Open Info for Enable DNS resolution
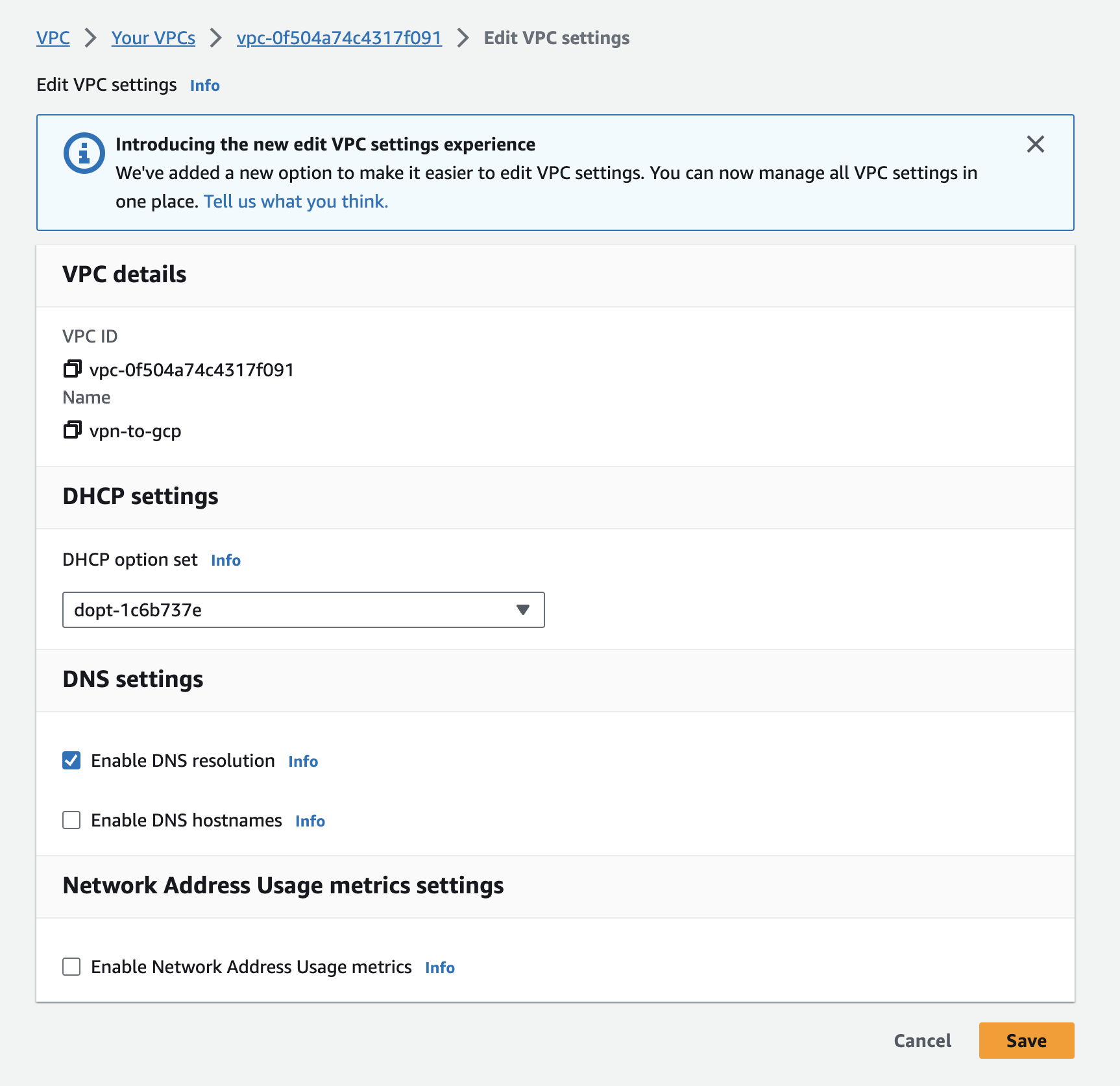This screenshot has height=1086, width=1120. [x=302, y=761]
